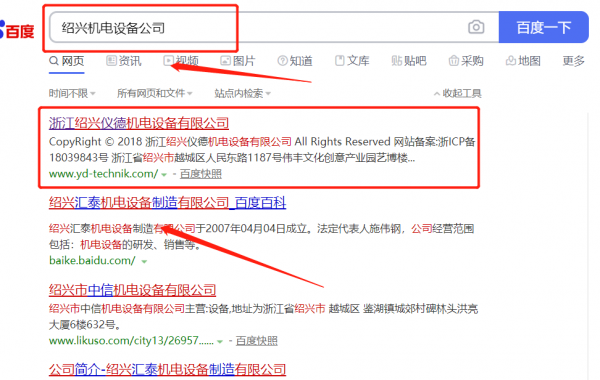Click the www.yd-technik.com/ URL

103,174
